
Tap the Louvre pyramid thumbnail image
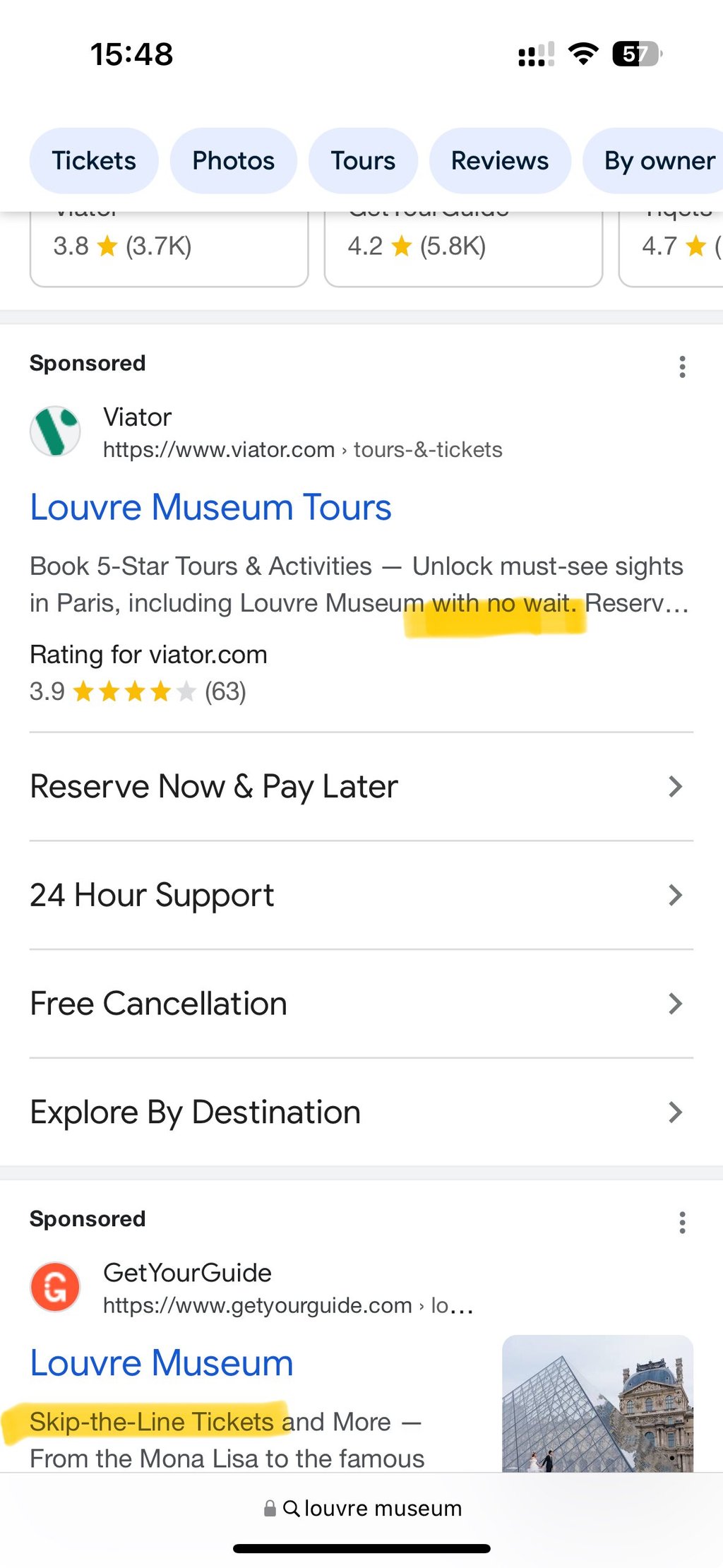[597, 1403]
